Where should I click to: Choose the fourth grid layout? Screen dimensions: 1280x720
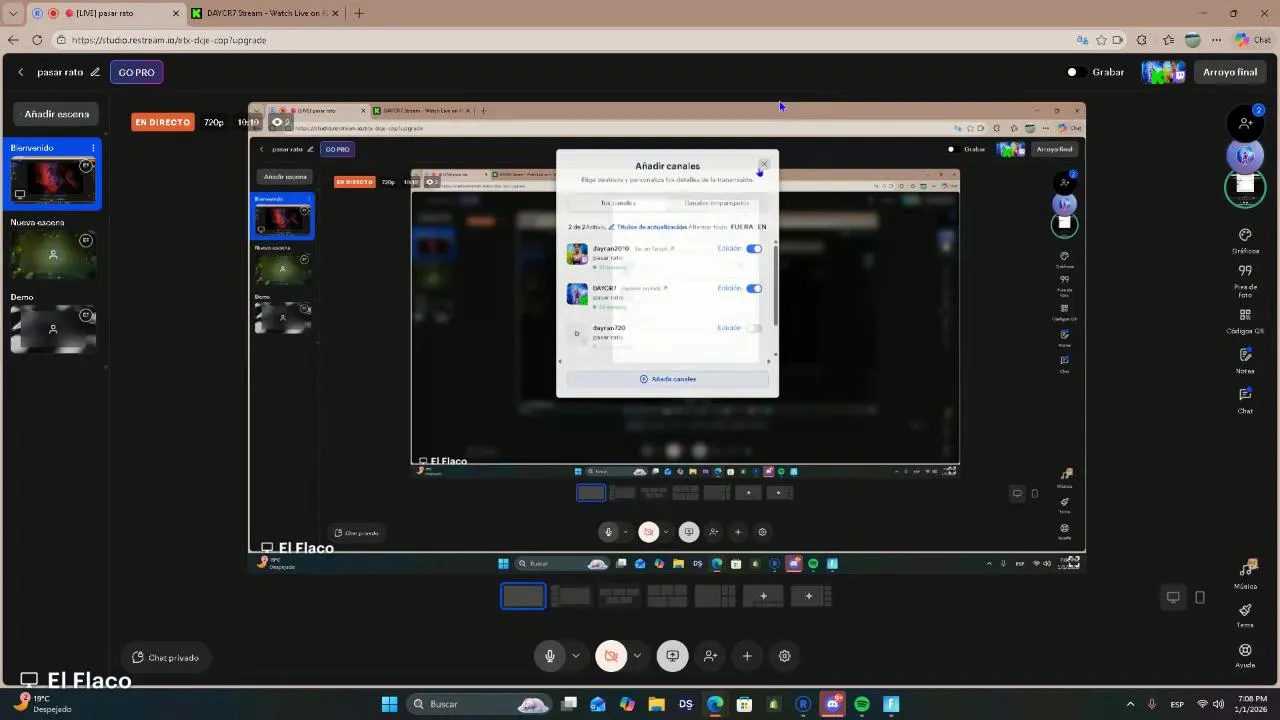pyautogui.click(x=667, y=596)
